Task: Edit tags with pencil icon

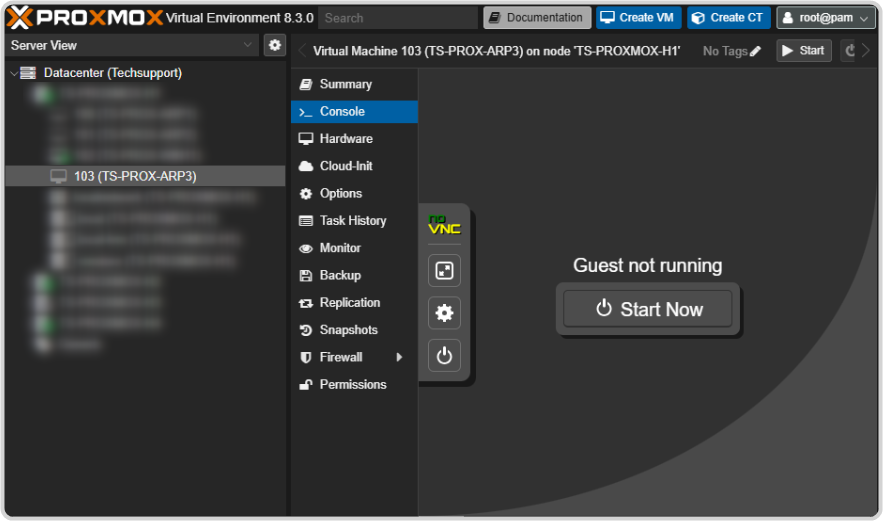Action: tap(755, 51)
